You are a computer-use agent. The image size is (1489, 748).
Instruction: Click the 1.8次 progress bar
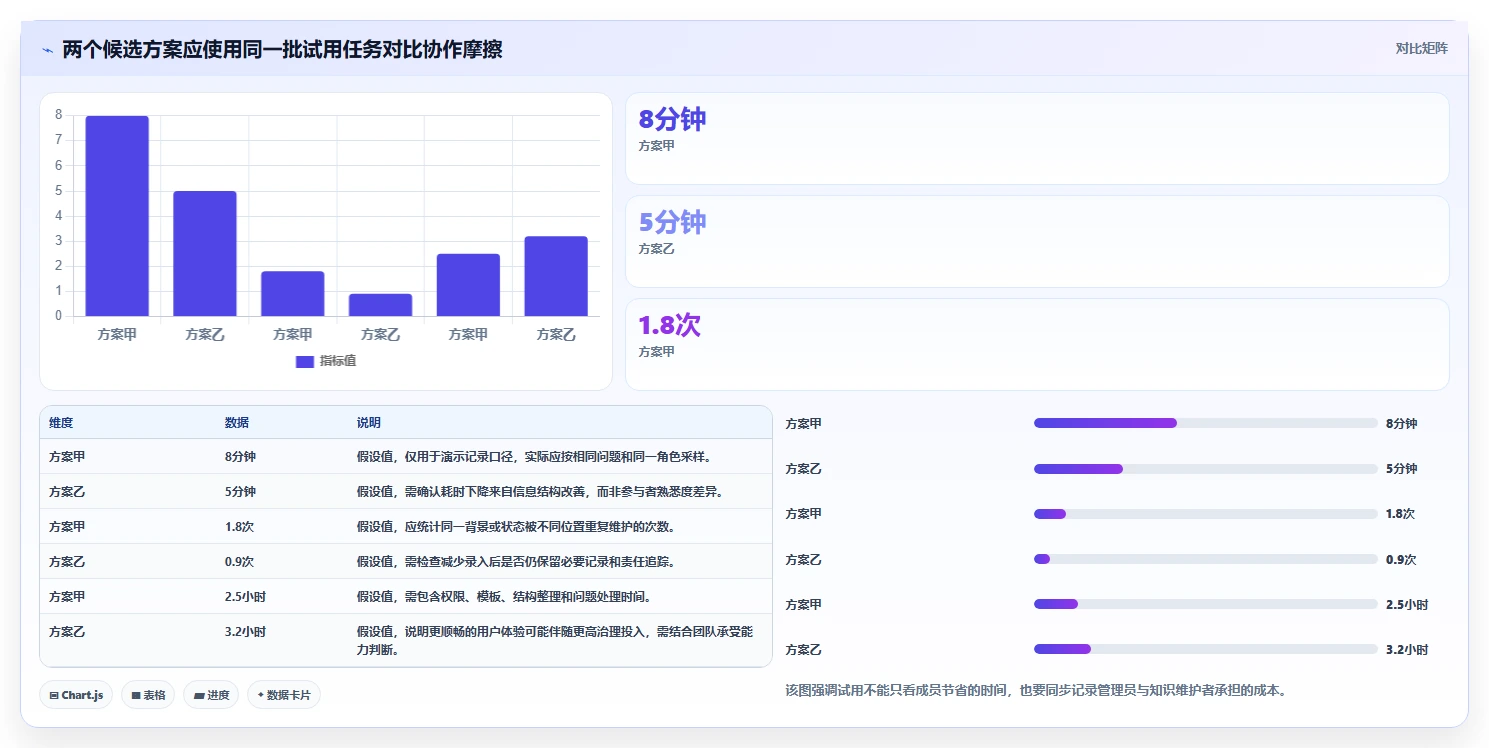(1206, 514)
